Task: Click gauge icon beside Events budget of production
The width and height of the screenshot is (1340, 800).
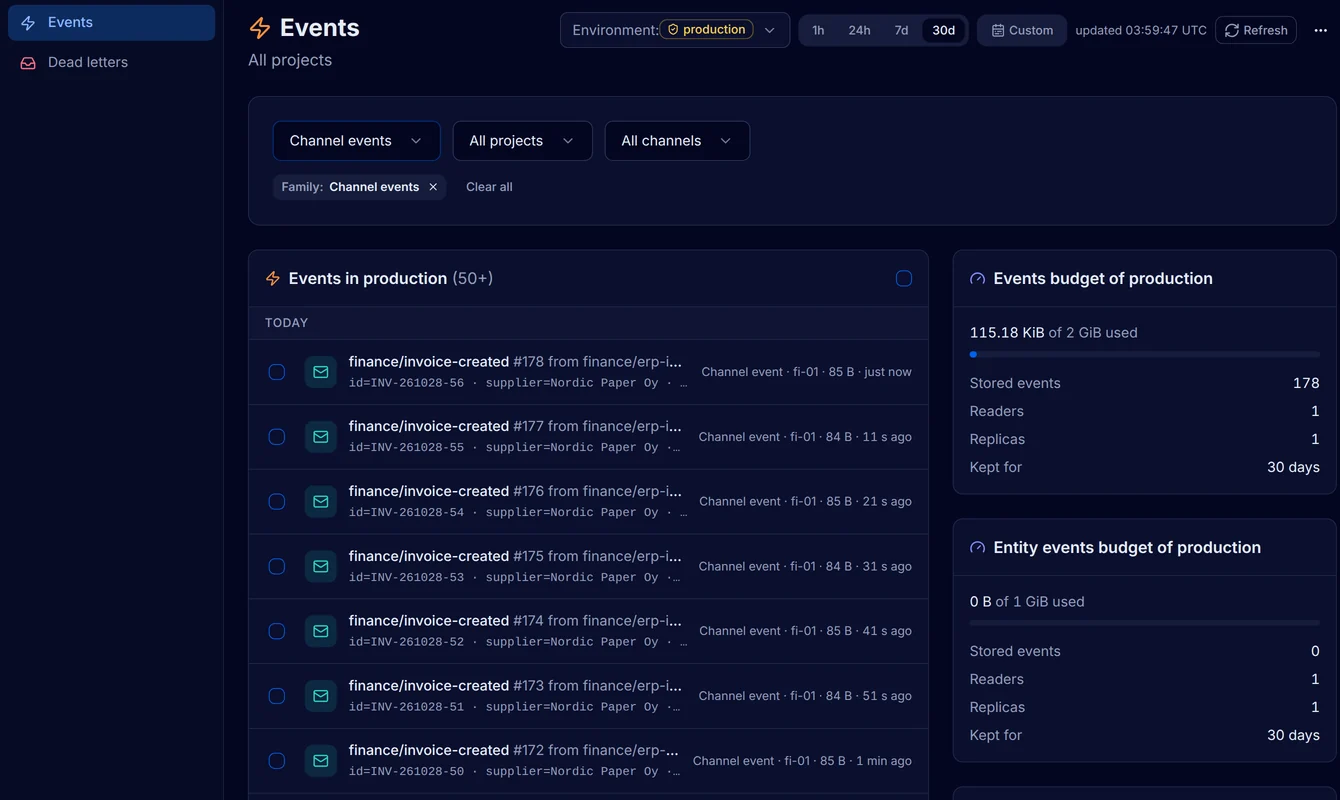Action: click(978, 279)
